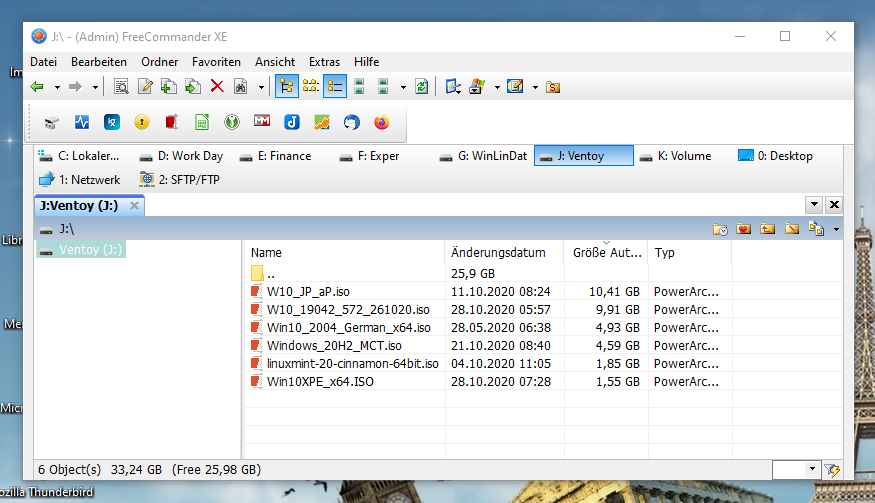Toggle the folder tree view button
This screenshot has width=875, height=503.
286,87
